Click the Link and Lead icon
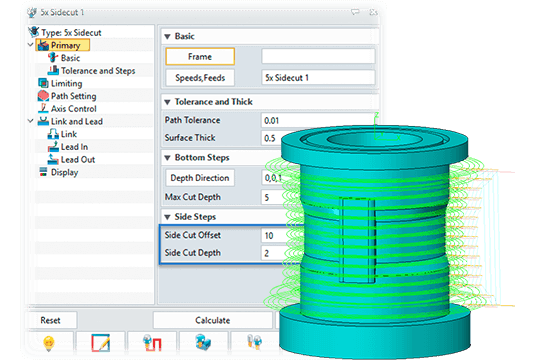533x360 pixels. (43, 121)
